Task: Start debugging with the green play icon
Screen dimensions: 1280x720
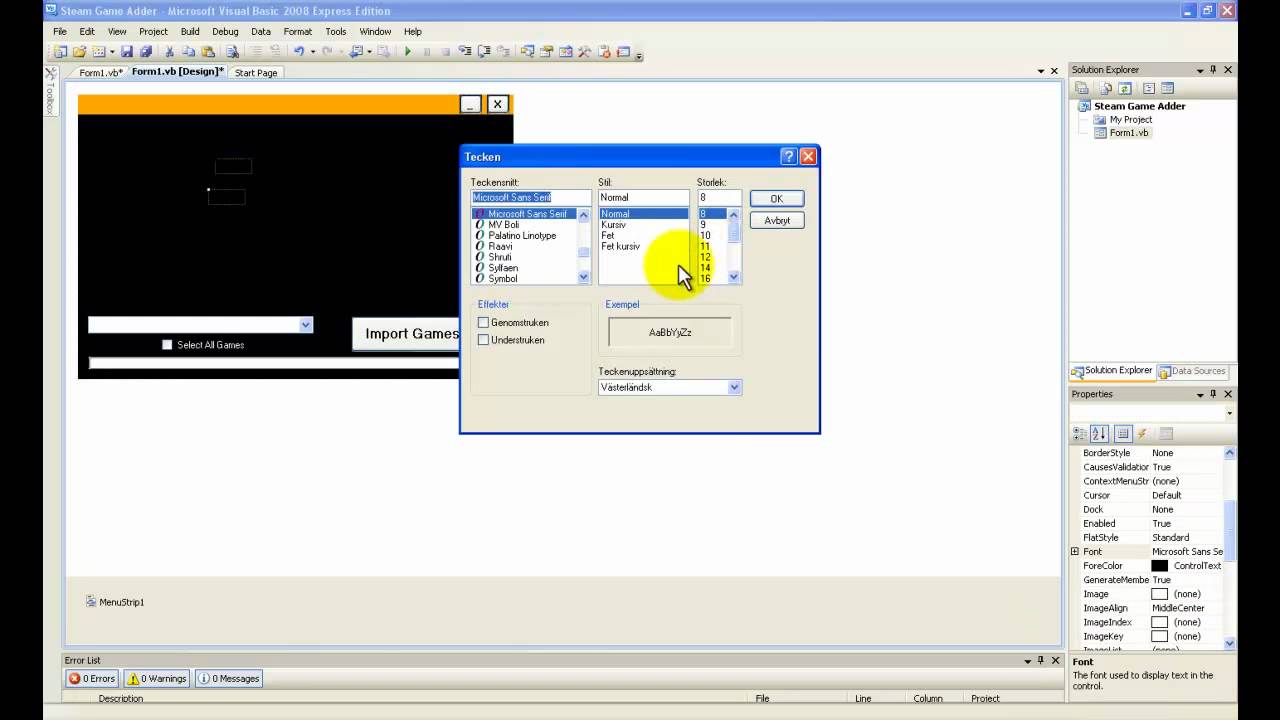Action: [x=408, y=52]
